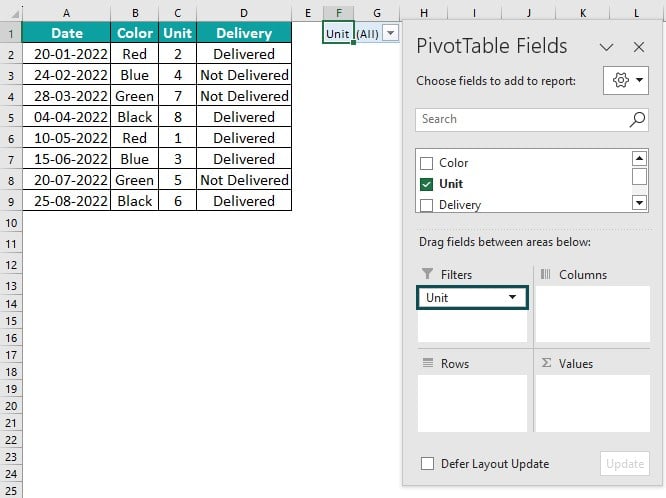The height and width of the screenshot is (498, 666).
Task: Click the field list scrollbar thumb
Action: coord(639,176)
